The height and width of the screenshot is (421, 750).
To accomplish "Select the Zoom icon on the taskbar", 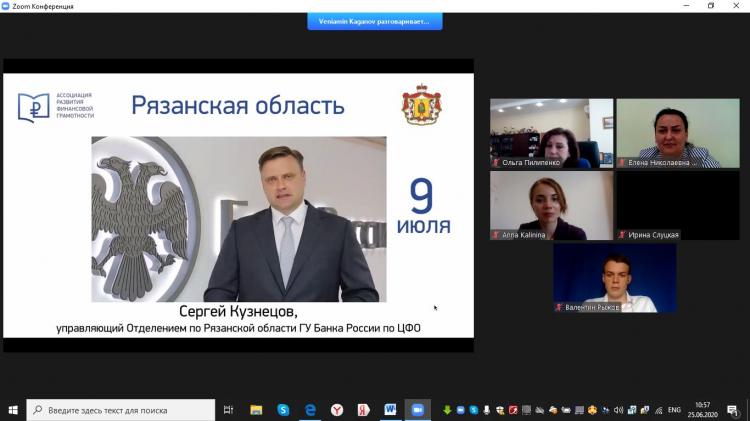I will pyautogui.click(x=418, y=410).
